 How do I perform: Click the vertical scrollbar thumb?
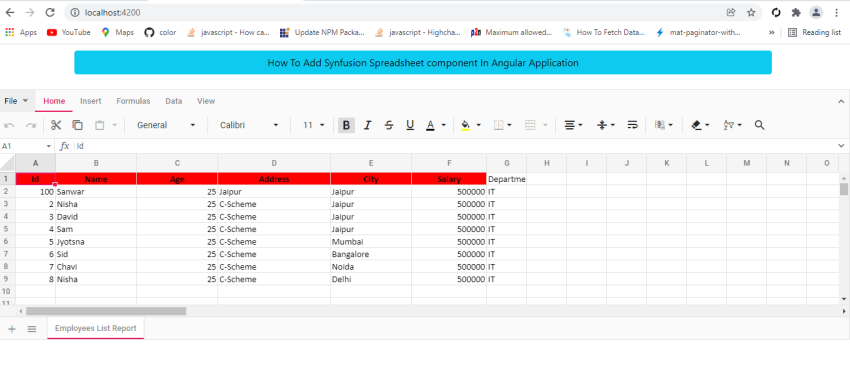(843, 189)
